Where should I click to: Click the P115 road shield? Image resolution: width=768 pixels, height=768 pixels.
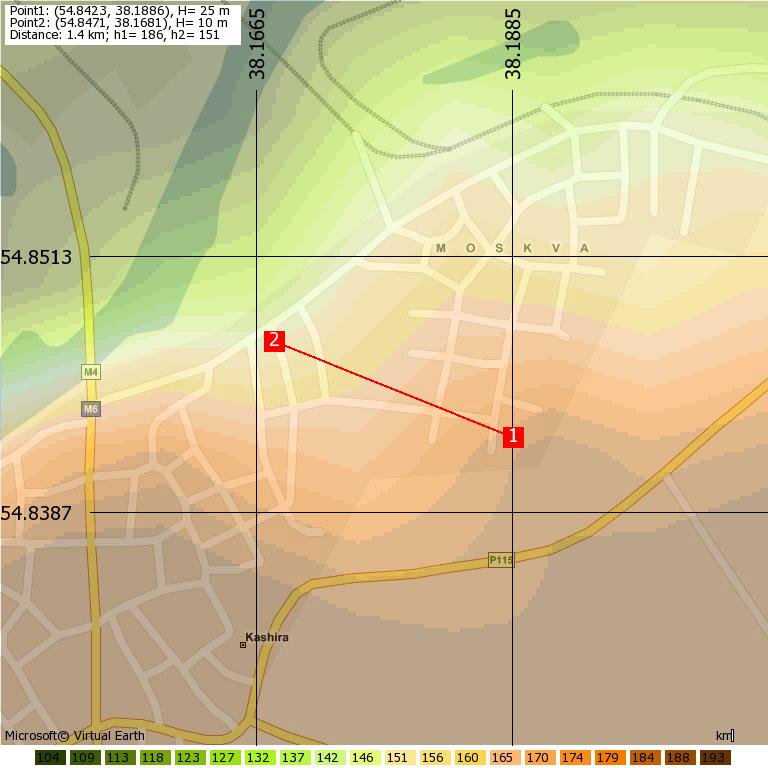point(501,560)
